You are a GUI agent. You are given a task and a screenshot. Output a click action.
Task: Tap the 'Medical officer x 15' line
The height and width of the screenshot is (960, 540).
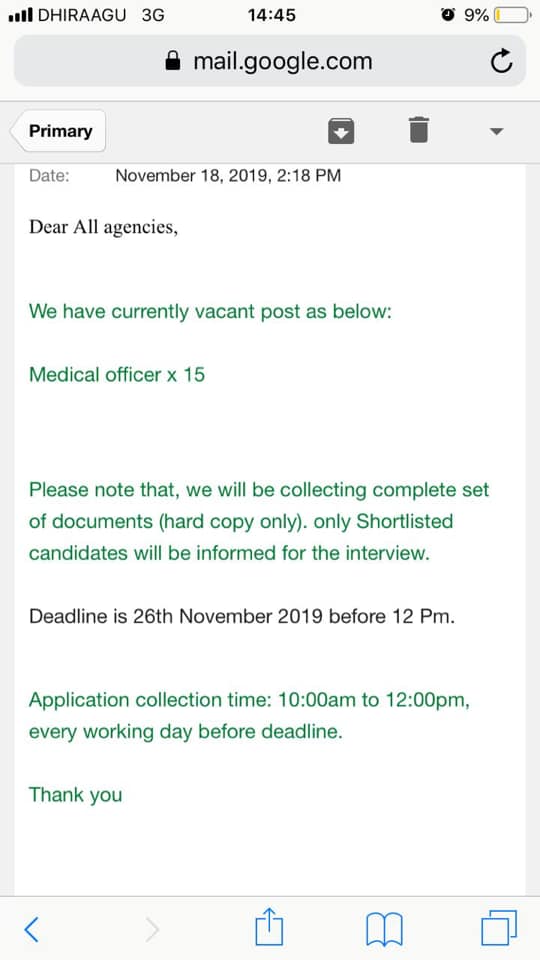point(117,374)
